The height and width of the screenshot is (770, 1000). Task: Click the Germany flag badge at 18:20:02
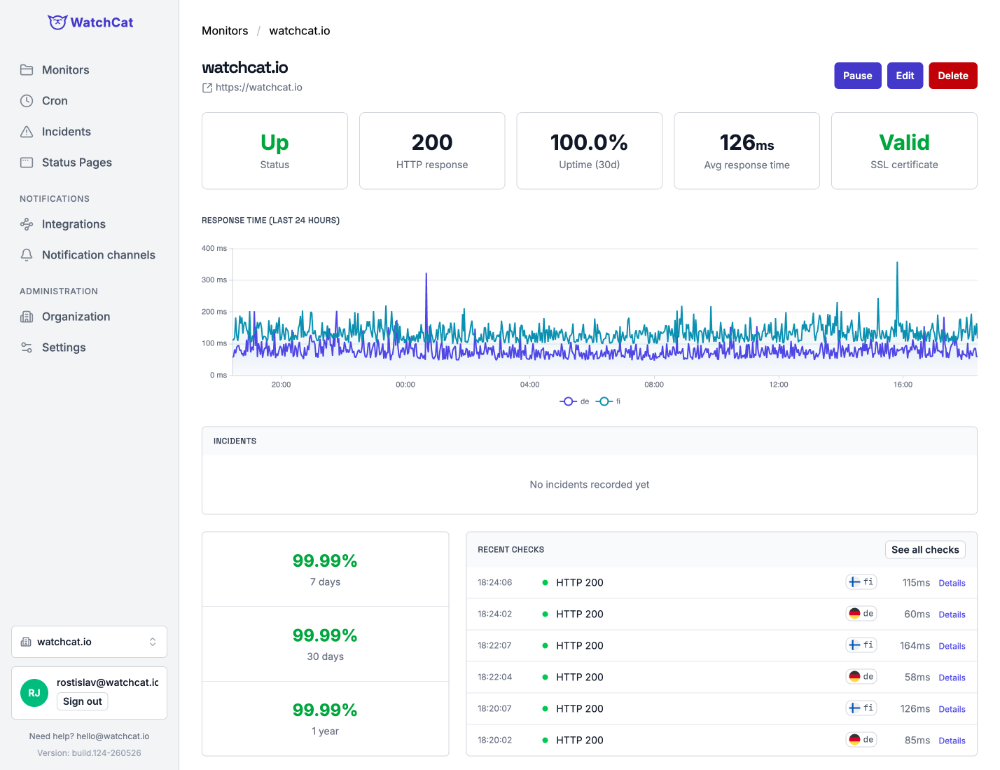(861, 739)
